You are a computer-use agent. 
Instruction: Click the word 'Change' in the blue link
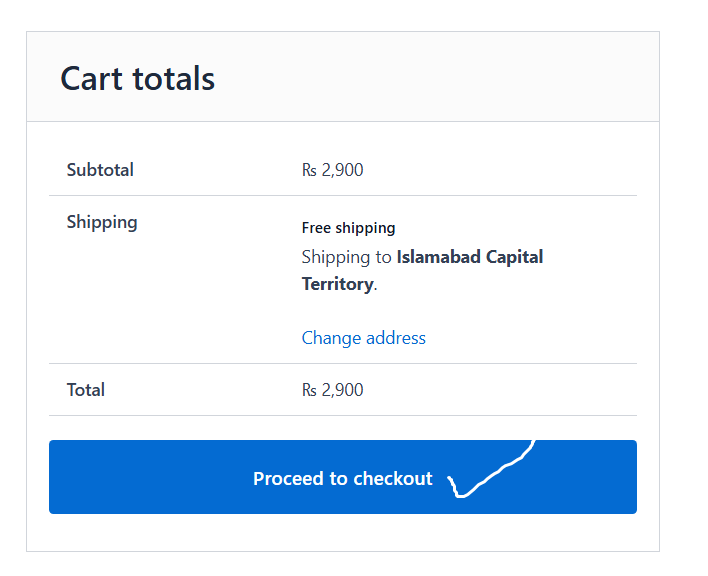[x=331, y=338]
